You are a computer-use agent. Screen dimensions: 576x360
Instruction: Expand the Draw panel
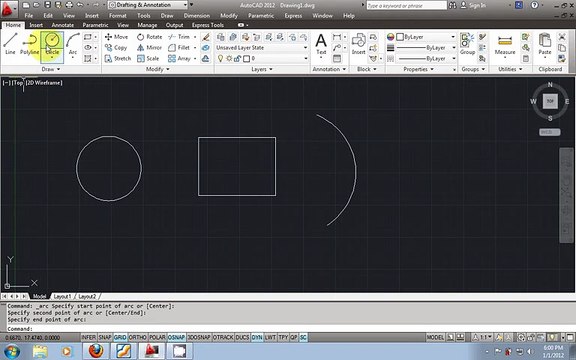click(51, 69)
